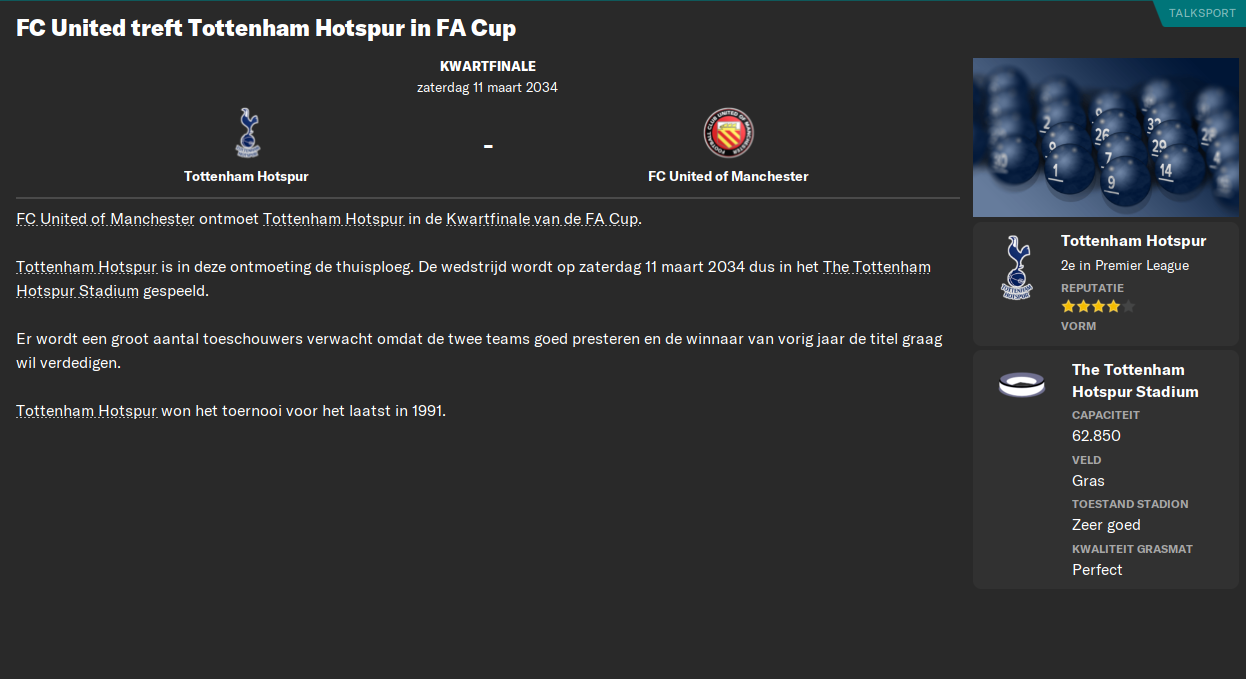Select the Tottenham Hotspur link in the final sentence
The height and width of the screenshot is (679, 1246).
(85, 410)
